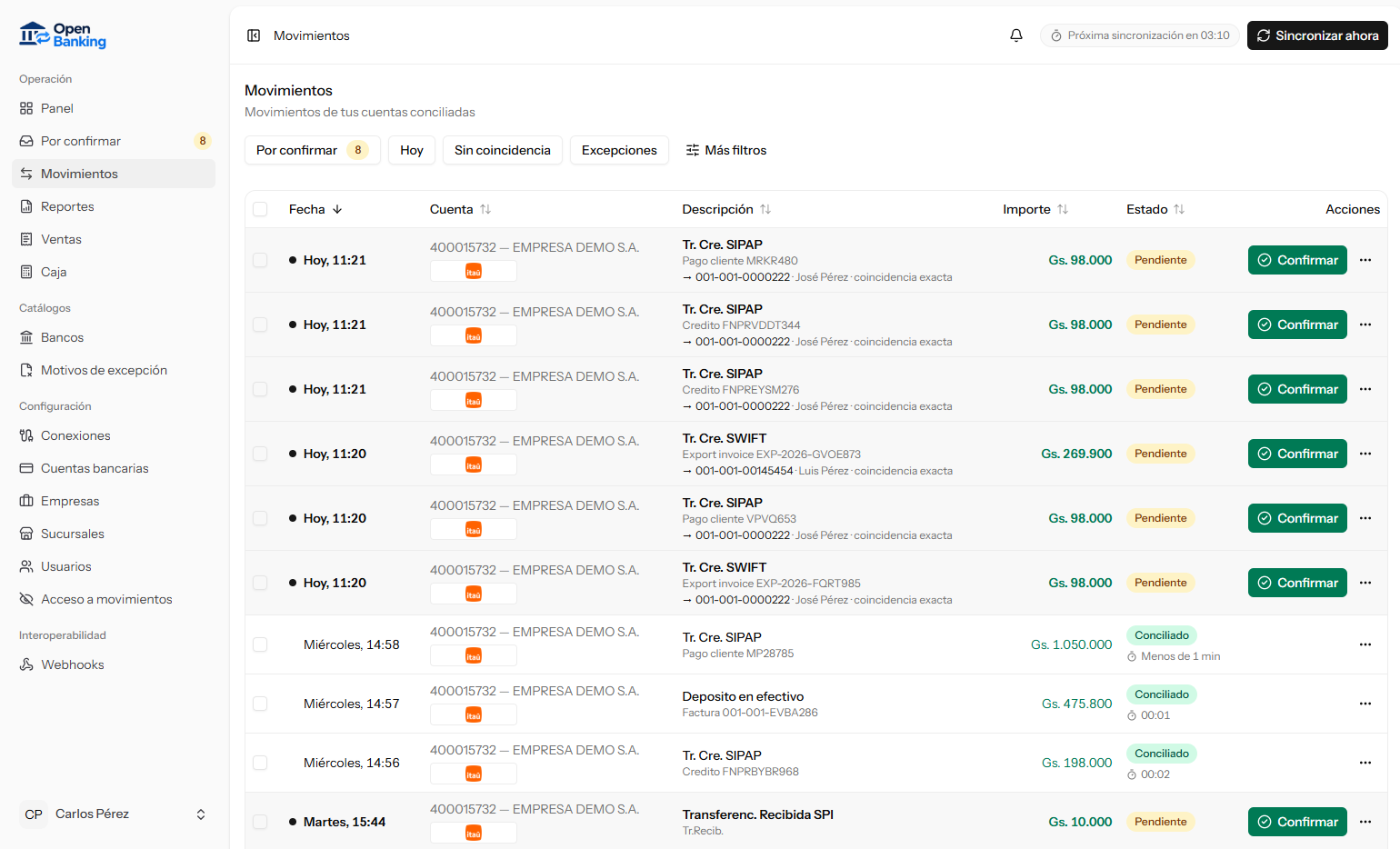
Task: Check the Deposito en efectivo row checkbox
Action: tap(260, 704)
